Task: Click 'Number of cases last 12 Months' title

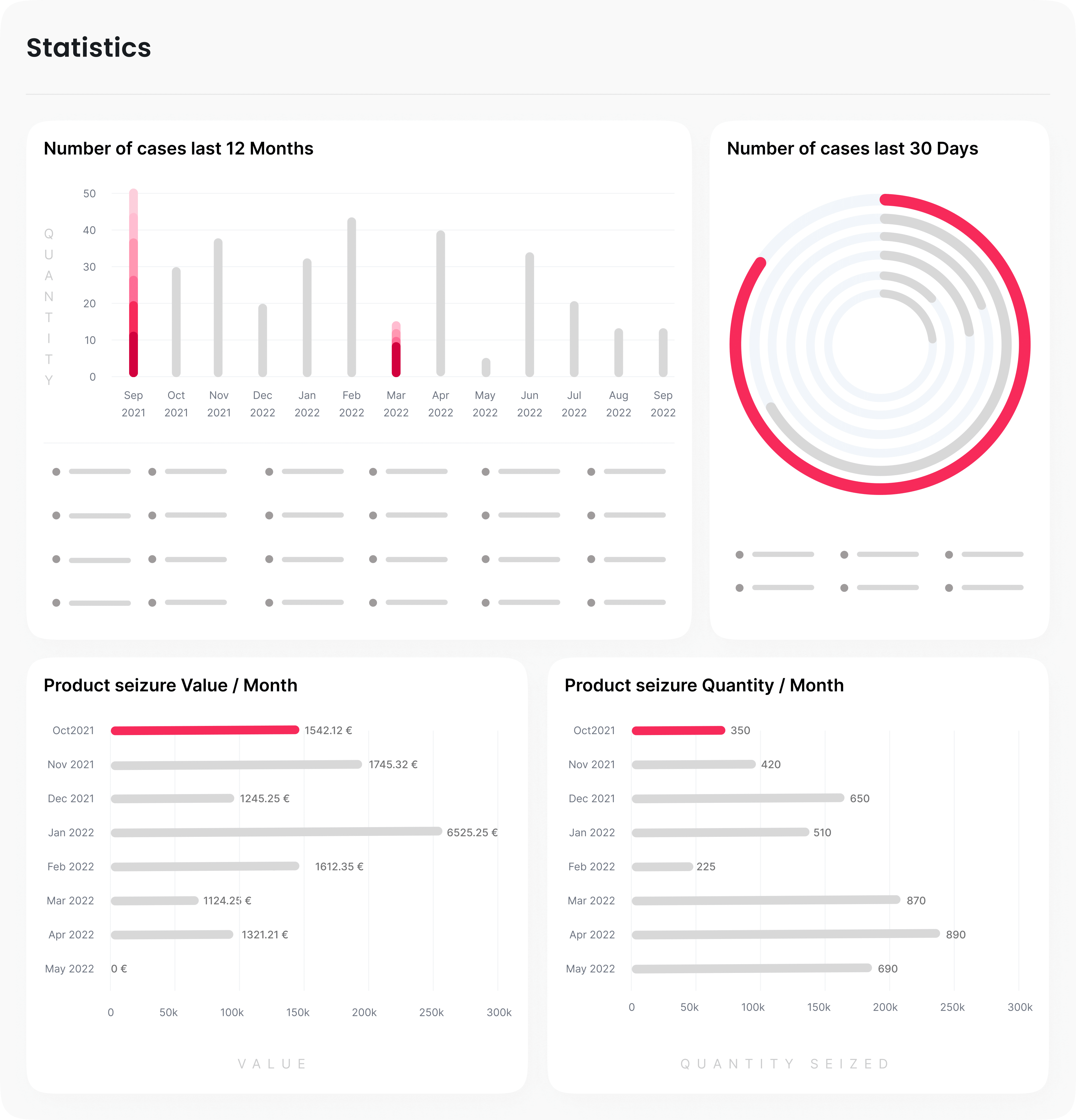Action: [178, 149]
